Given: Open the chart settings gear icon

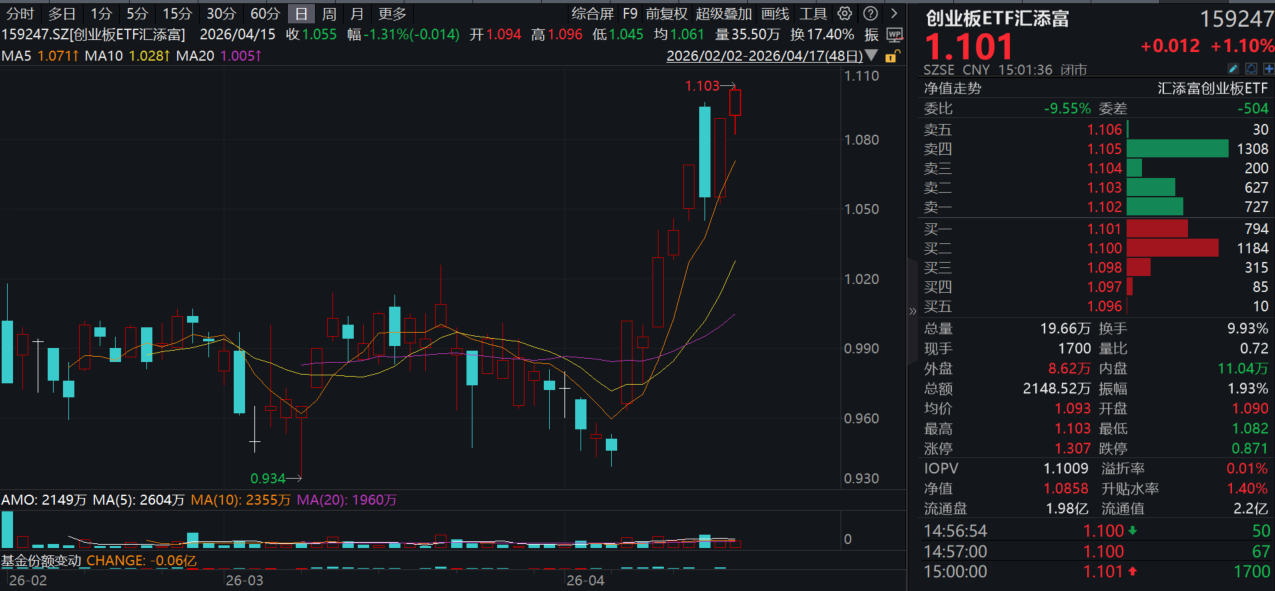Looking at the screenshot, I should pos(844,13).
